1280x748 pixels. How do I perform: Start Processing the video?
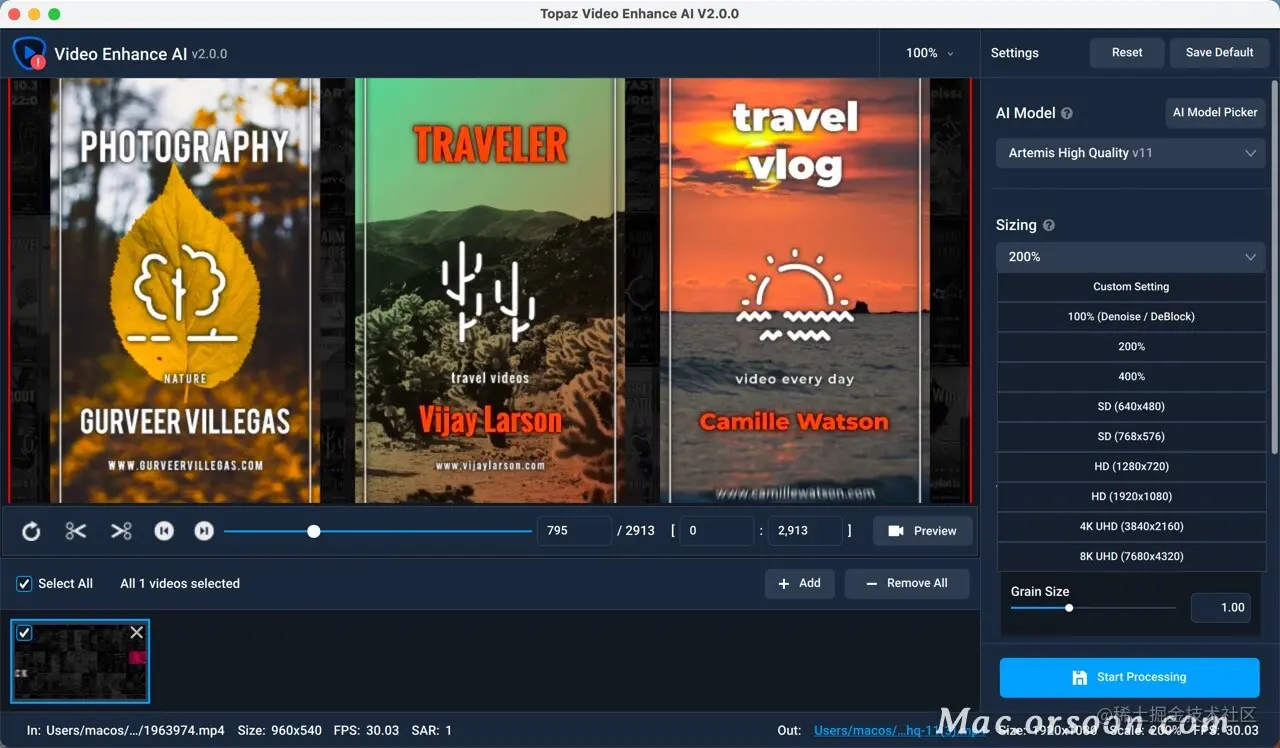(x=1129, y=677)
